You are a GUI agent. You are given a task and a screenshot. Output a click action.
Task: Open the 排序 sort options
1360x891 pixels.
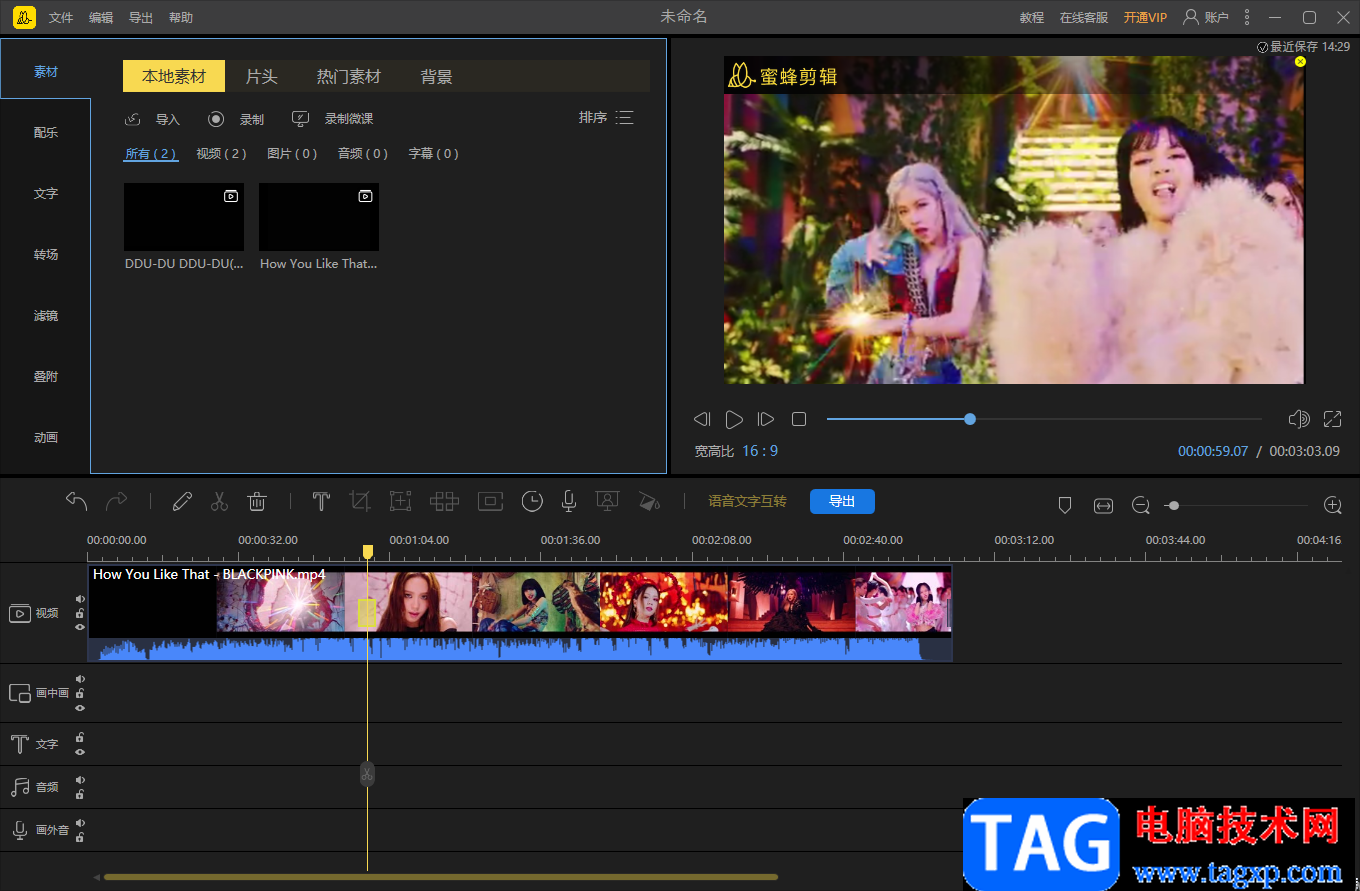click(606, 117)
